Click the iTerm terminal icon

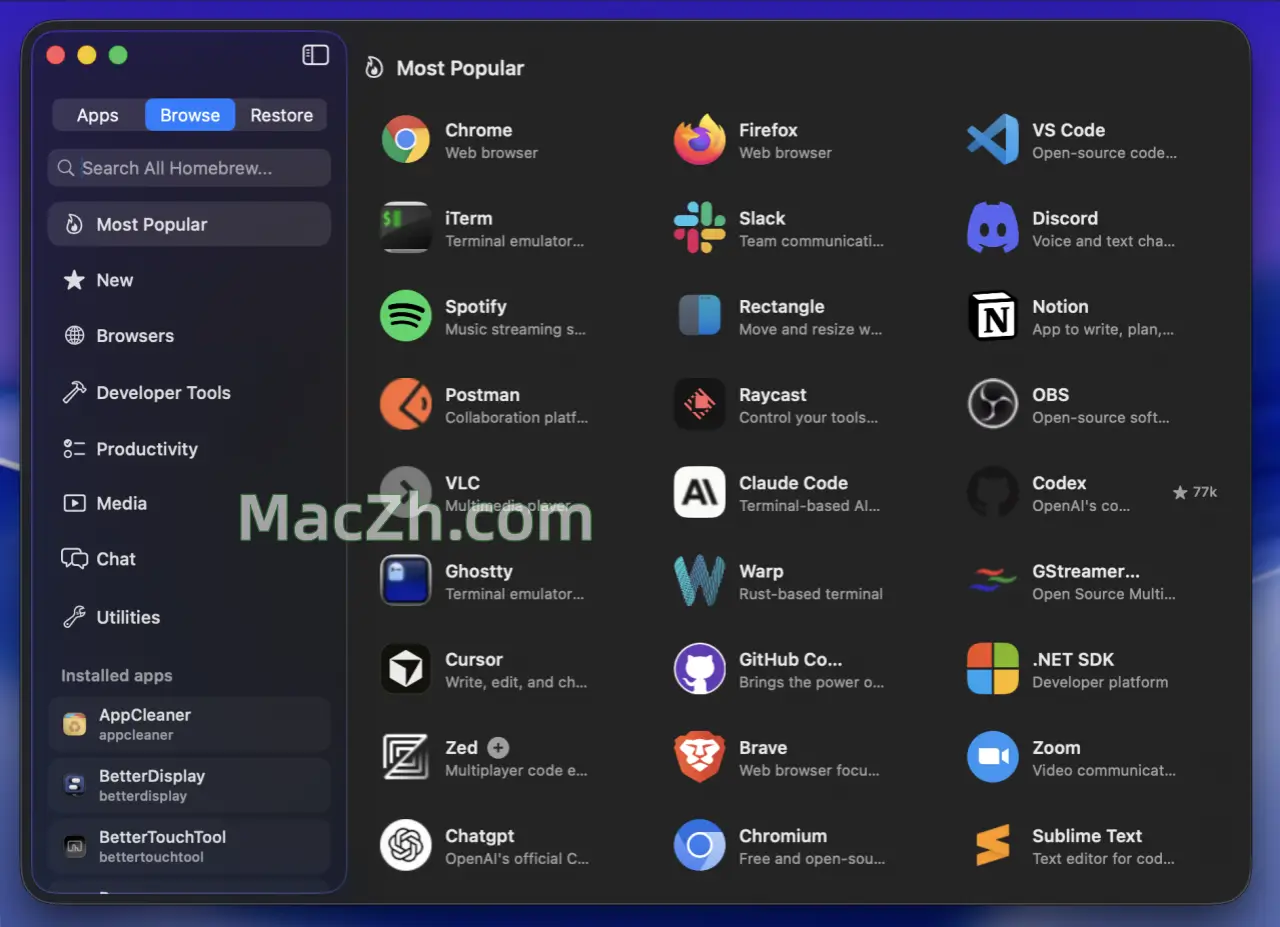(406, 228)
